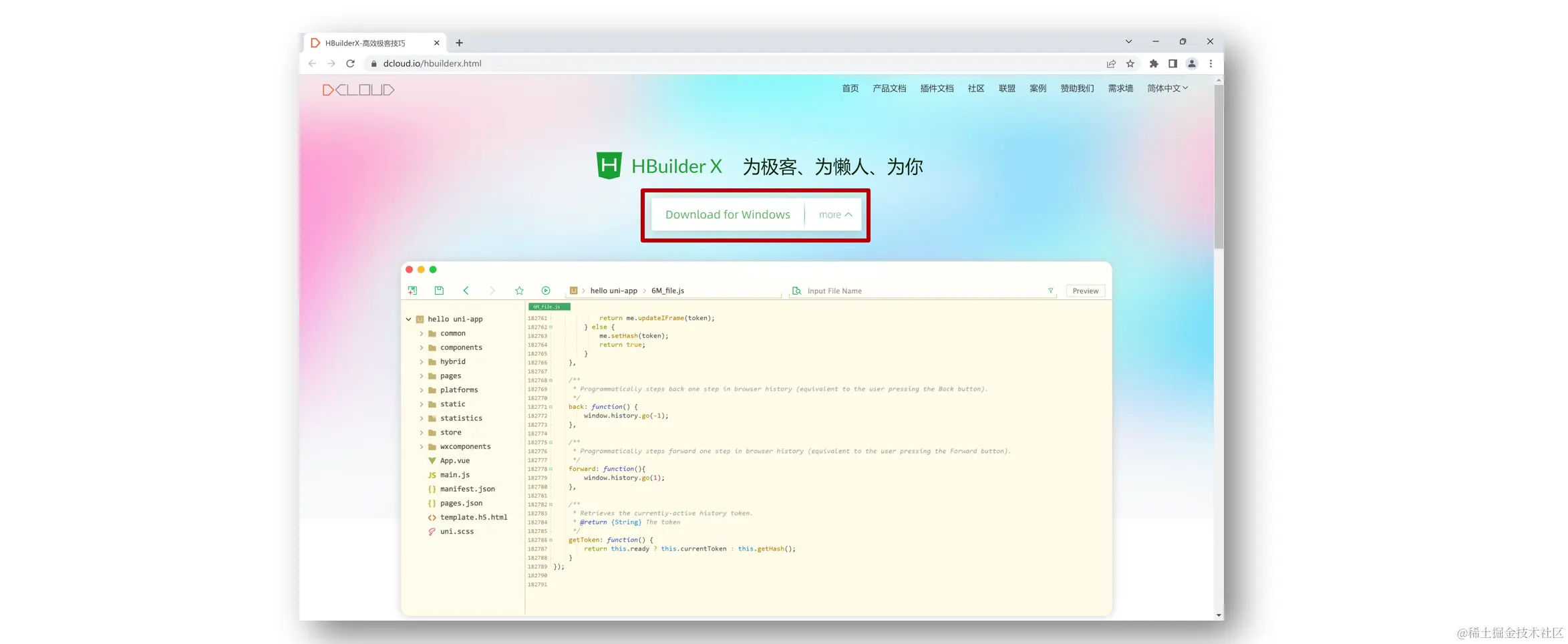
Task: Click the Preview button in the editor
Action: tap(1085, 291)
